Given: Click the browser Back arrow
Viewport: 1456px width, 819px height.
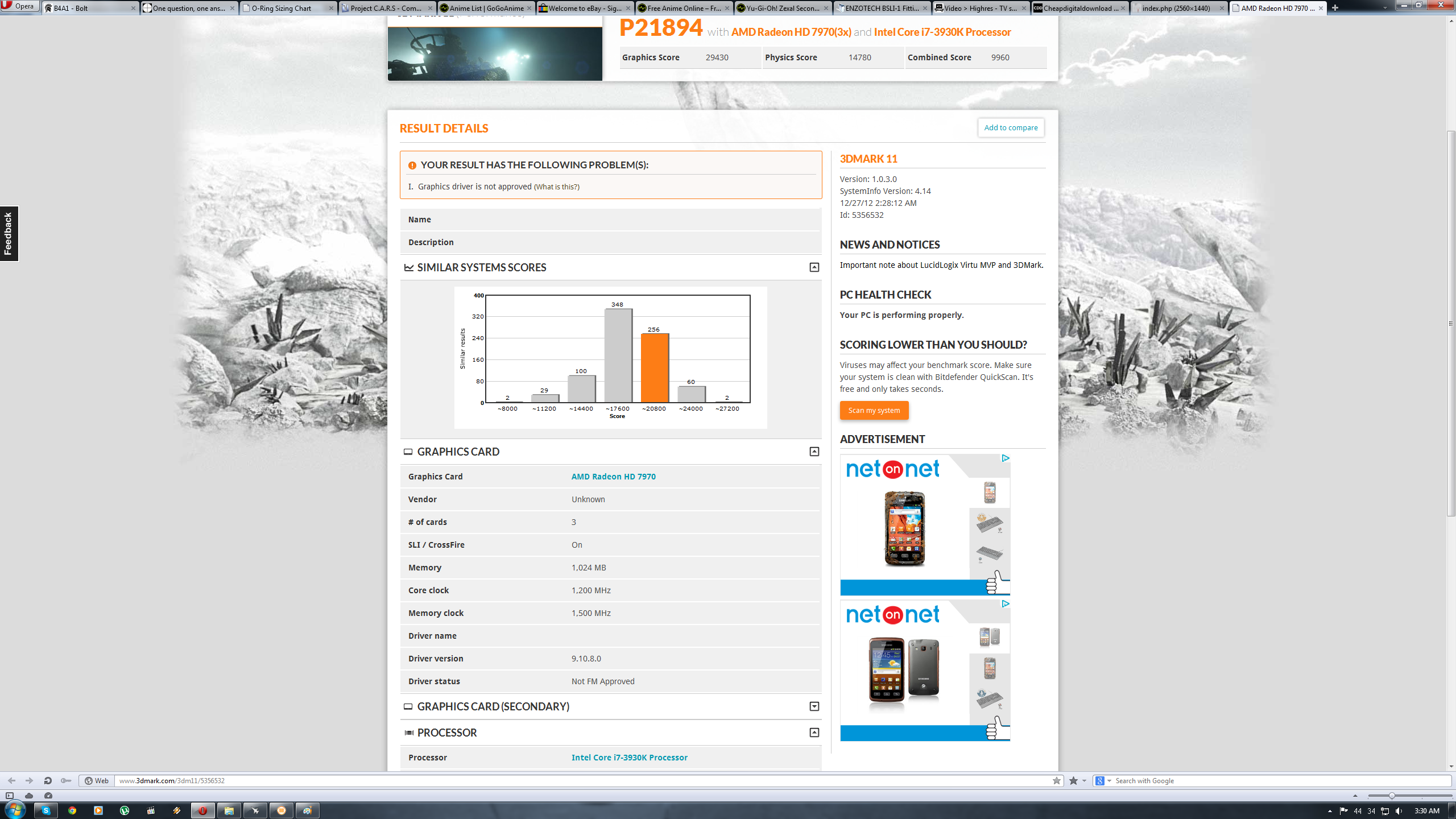Looking at the screenshot, I should tap(11, 780).
